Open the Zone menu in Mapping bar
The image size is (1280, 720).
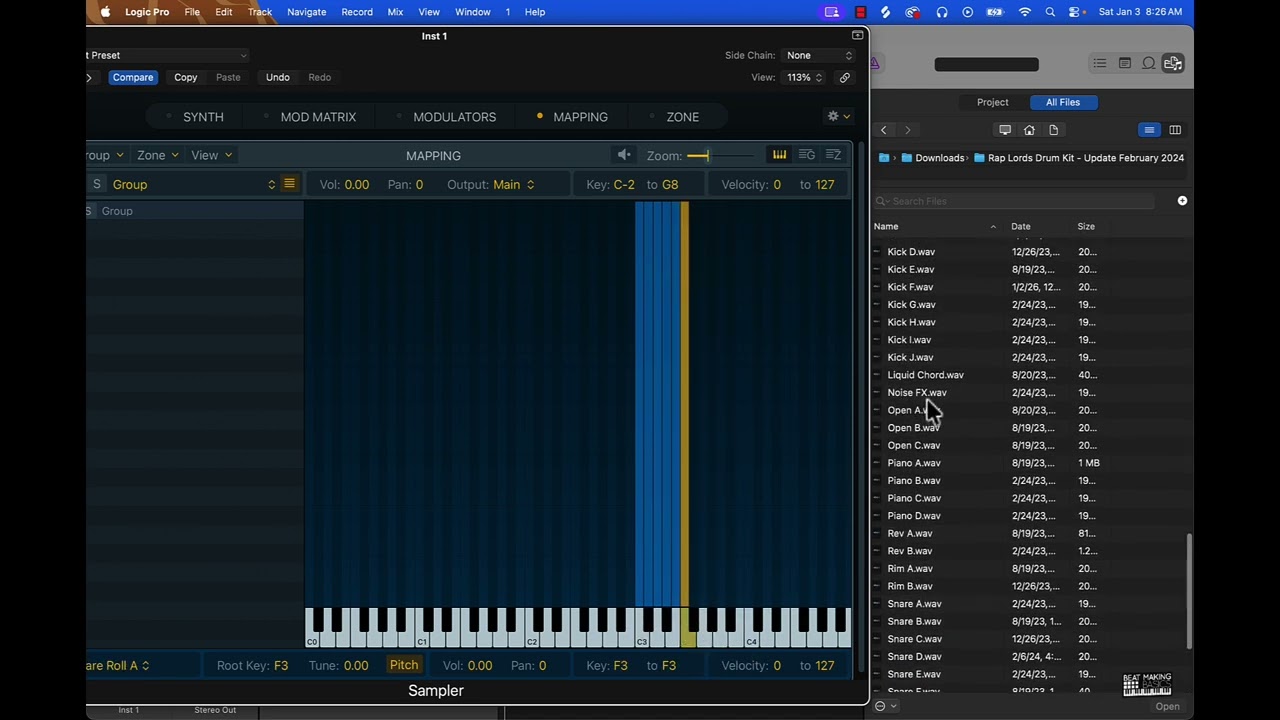pyautogui.click(x=158, y=155)
